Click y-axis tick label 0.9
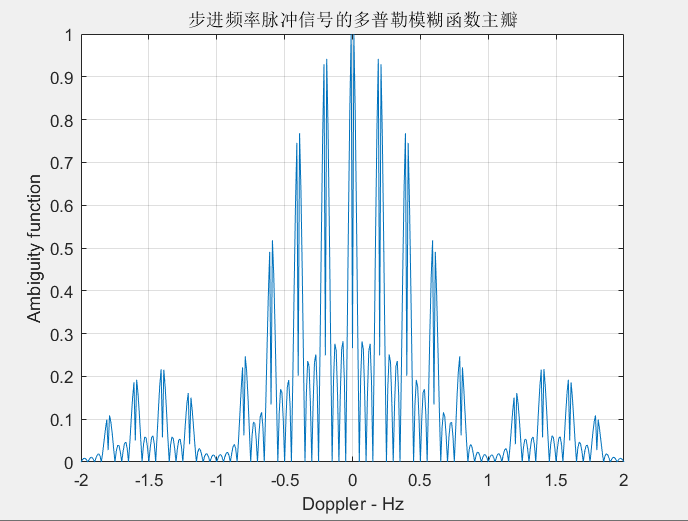Viewport: 688px width, 521px height. coord(62,78)
